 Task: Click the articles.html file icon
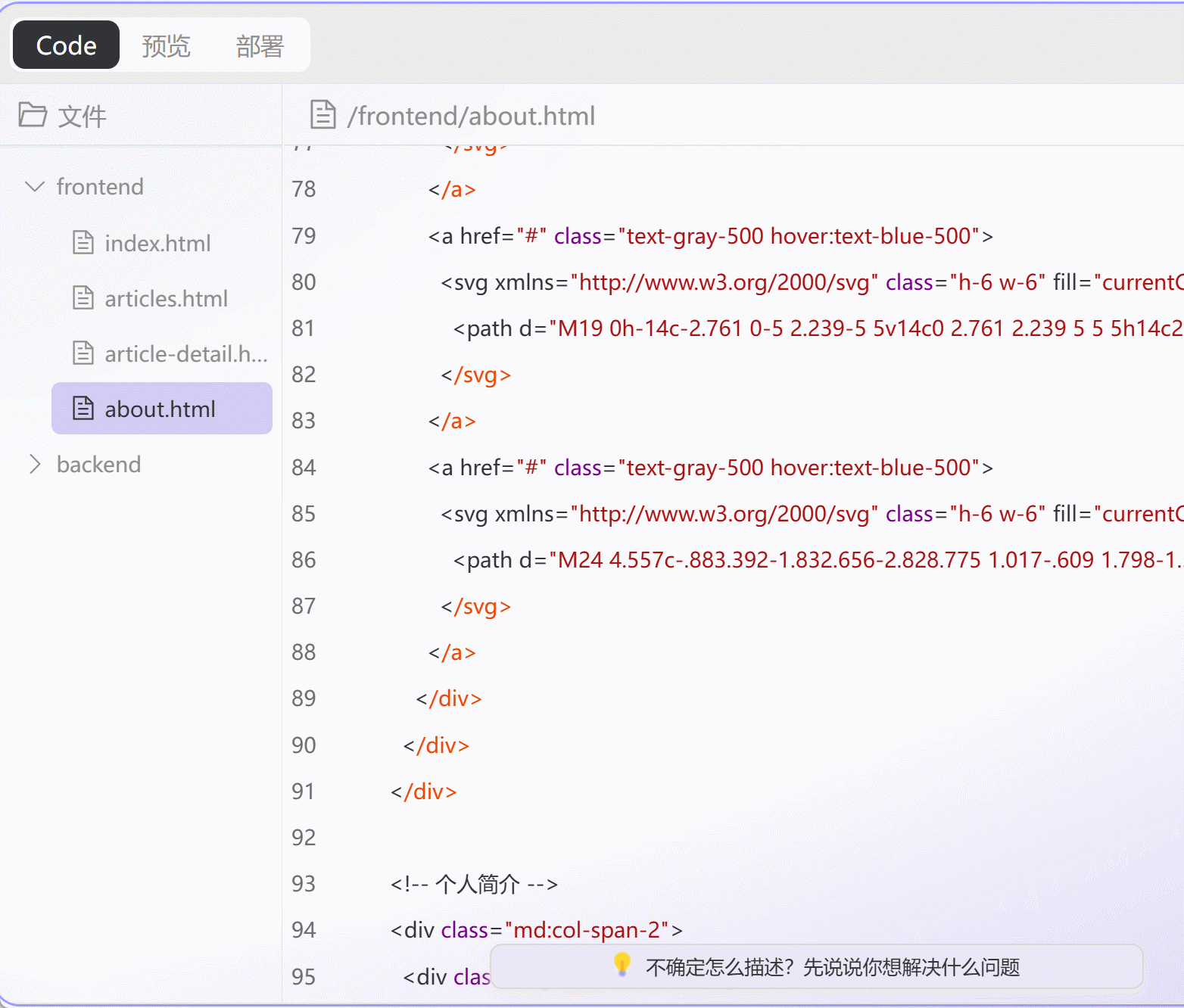pos(83,298)
